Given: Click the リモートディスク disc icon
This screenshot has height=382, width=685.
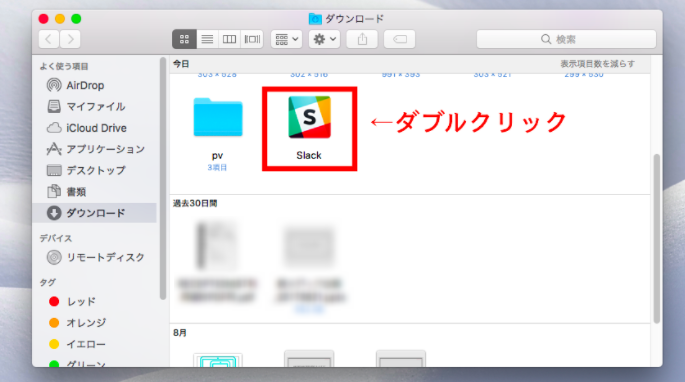Looking at the screenshot, I should tap(54, 257).
